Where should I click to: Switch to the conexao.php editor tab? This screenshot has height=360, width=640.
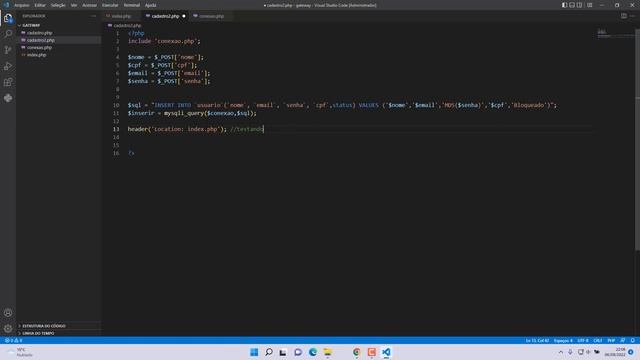point(211,16)
